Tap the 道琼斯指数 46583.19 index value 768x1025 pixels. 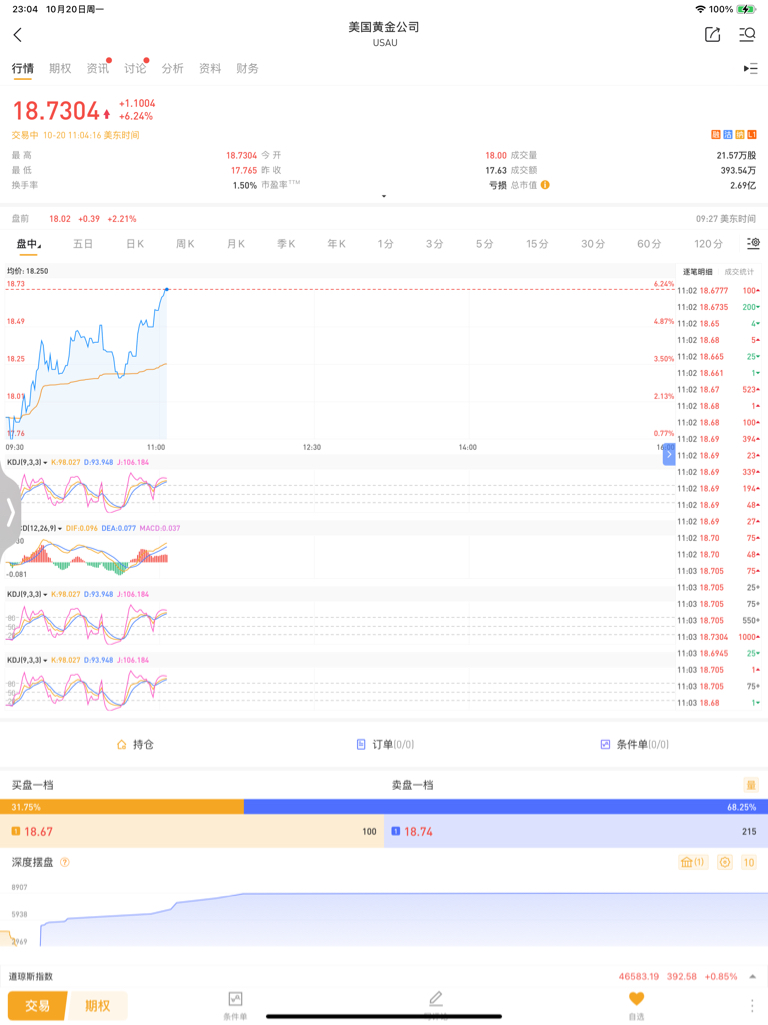(639, 977)
